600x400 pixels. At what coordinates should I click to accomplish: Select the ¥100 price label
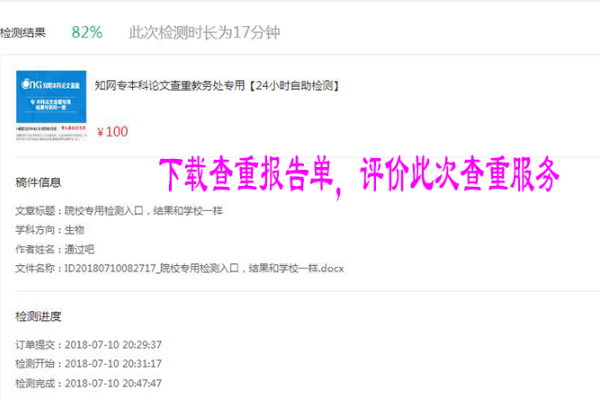point(113,132)
